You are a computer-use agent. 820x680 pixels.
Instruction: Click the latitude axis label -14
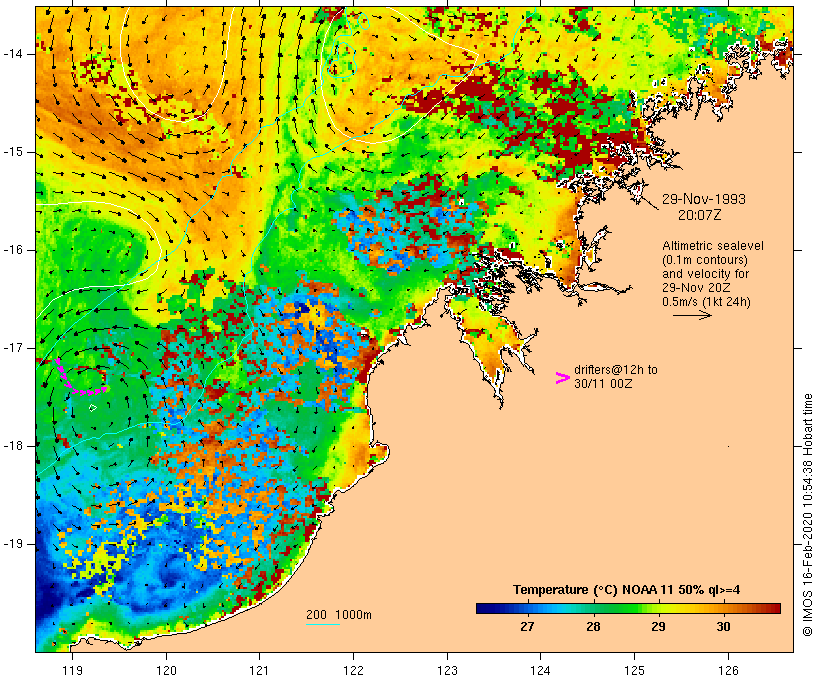(x=12, y=54)
